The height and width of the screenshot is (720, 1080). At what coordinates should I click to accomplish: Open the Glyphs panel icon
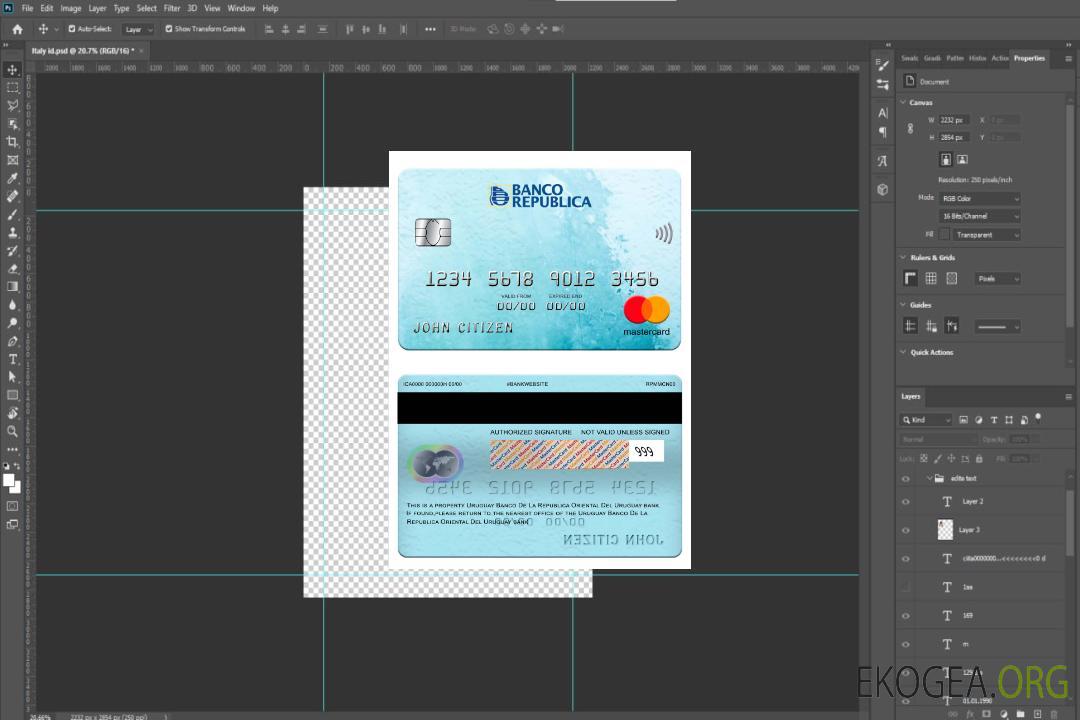(882, 161)
